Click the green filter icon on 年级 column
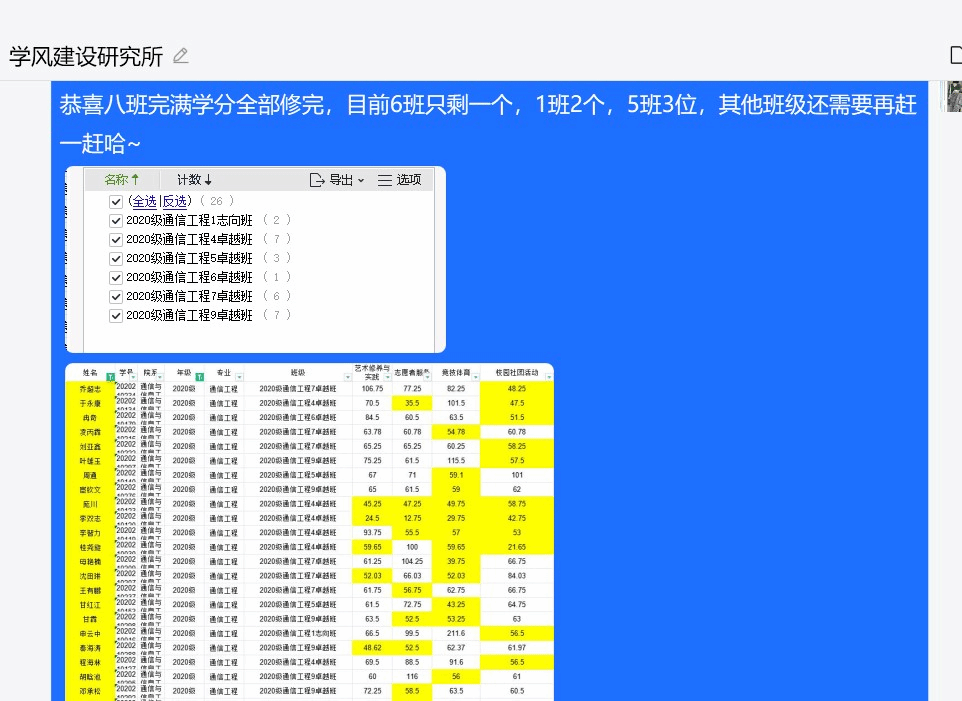 coord(199,377)
